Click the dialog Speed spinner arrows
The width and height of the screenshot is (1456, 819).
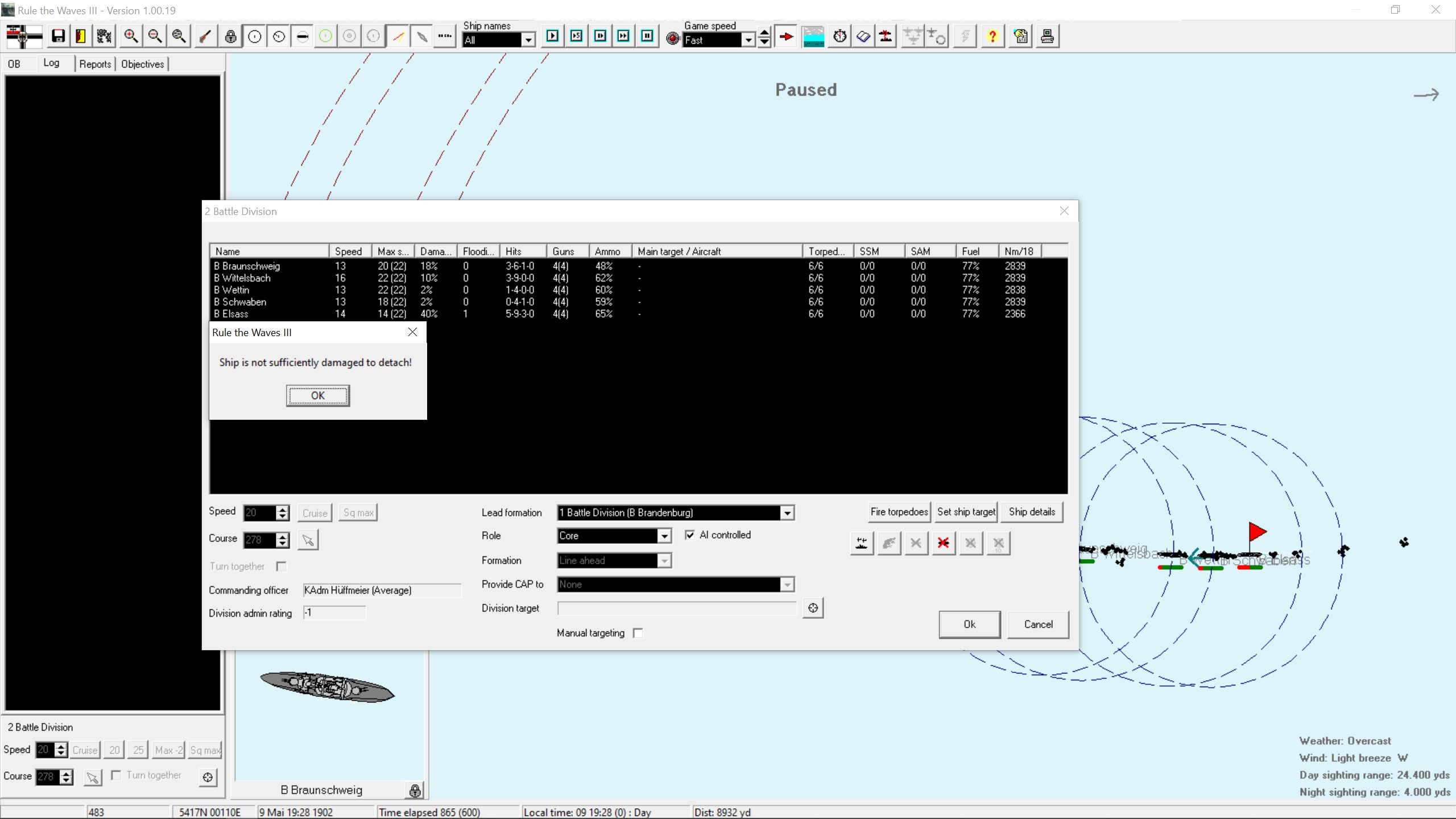pos(283,512)
